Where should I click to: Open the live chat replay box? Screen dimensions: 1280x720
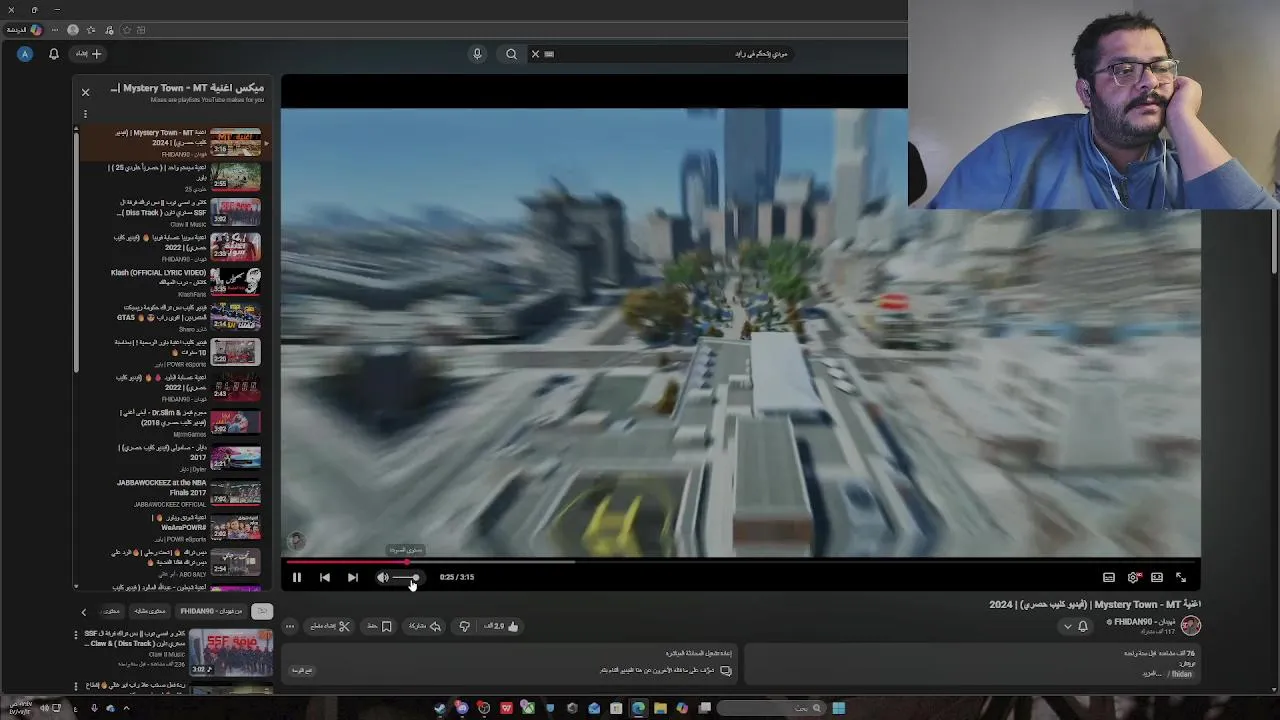(510, 662)
